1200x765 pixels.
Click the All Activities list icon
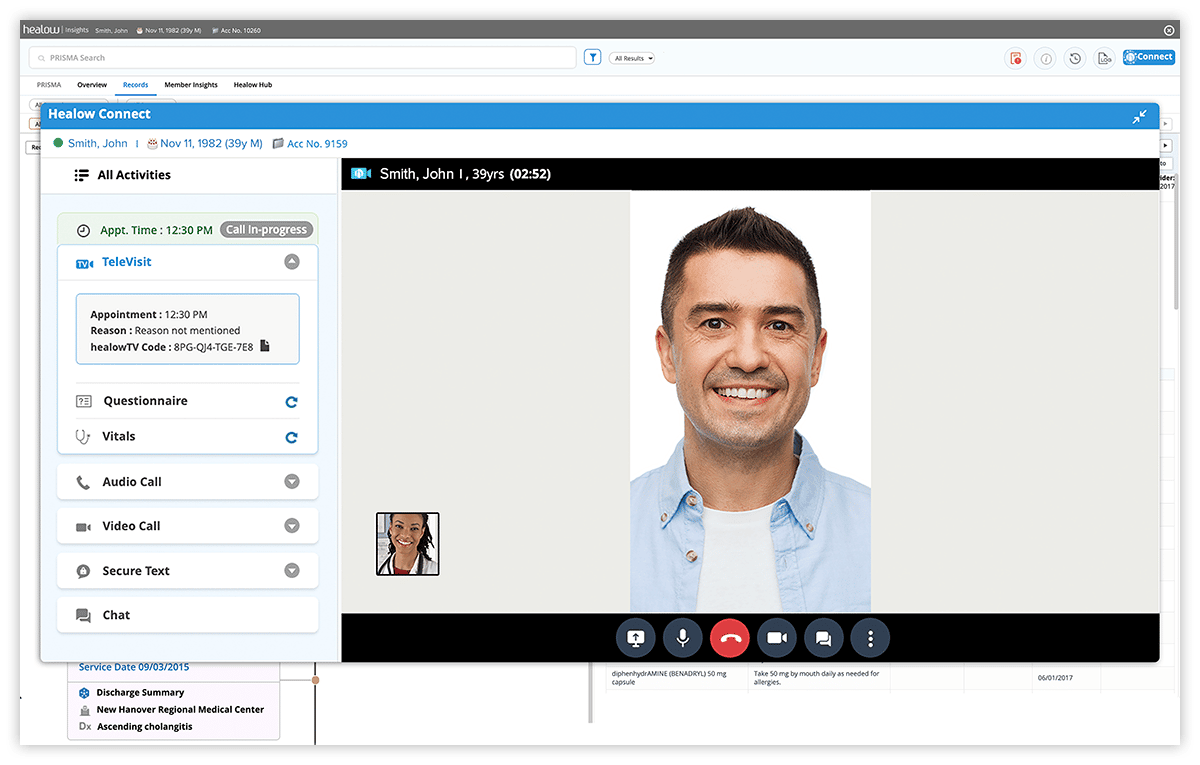point(82,175)
